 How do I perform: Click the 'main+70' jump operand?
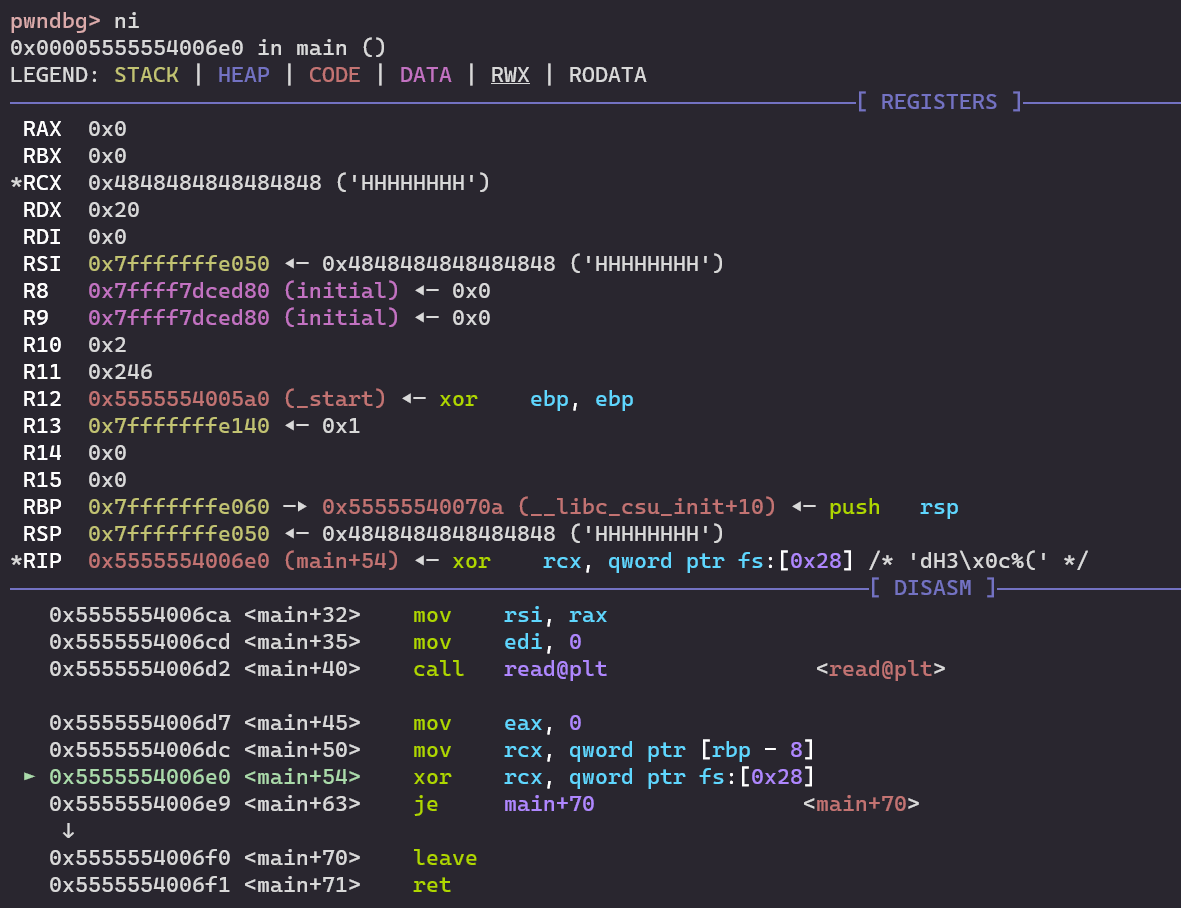[549, 804]
